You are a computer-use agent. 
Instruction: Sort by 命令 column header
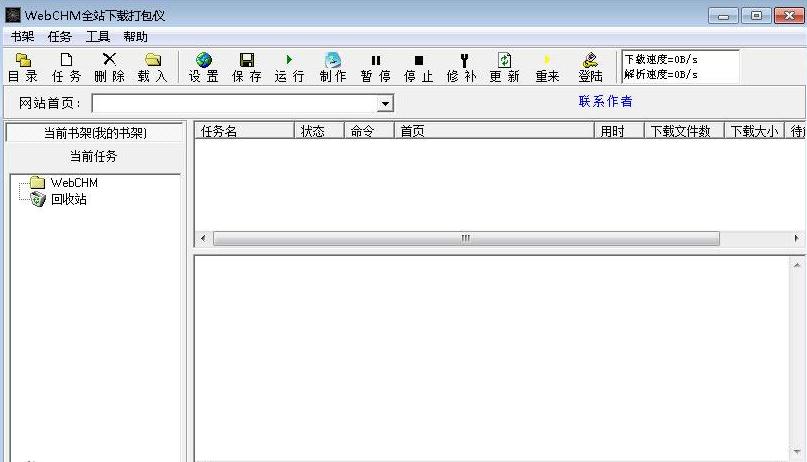[x=369, y=131]
